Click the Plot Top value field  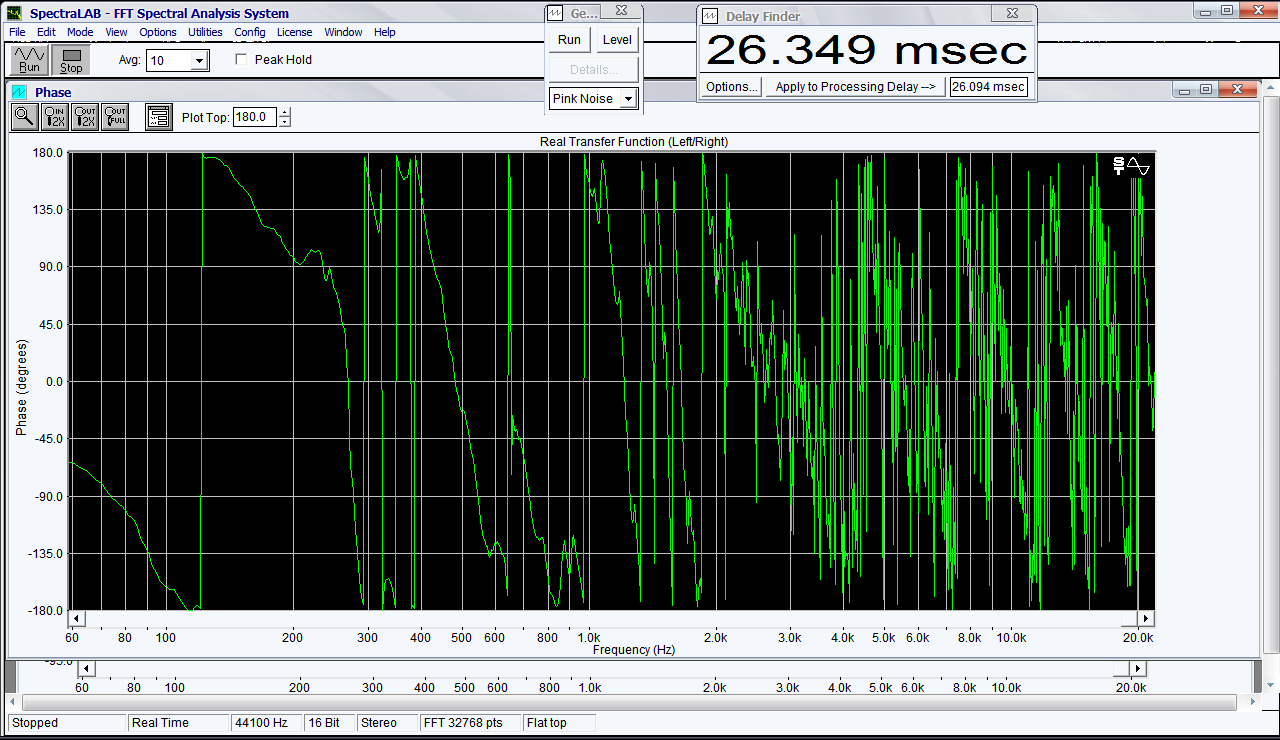[254, 117]
